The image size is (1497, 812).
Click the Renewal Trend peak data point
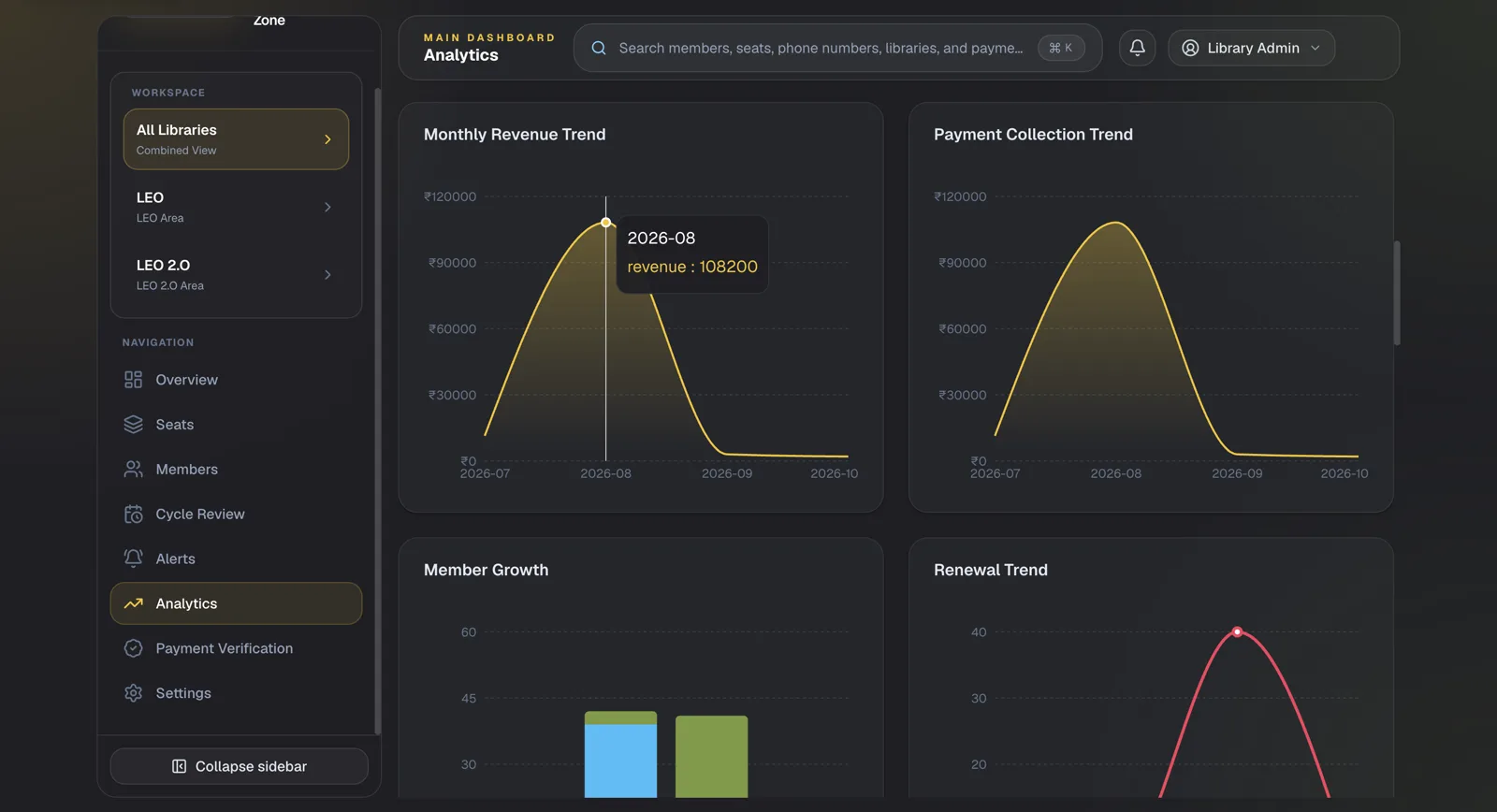(1237, 632)
